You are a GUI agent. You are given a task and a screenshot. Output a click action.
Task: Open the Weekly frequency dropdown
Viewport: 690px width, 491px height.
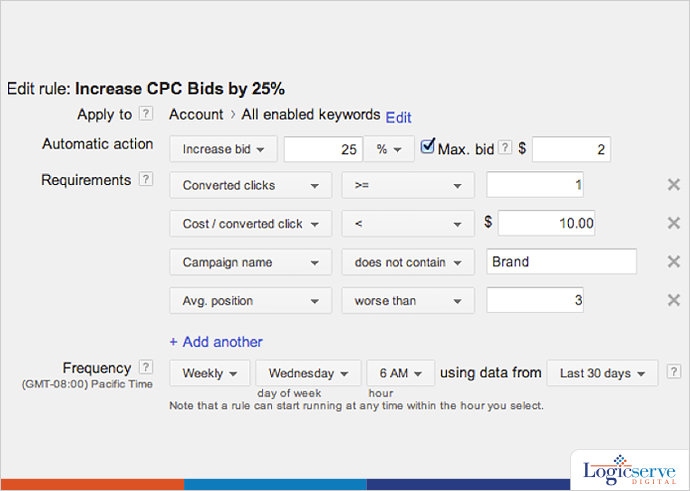pyautogui.click(x=209, y=373)
